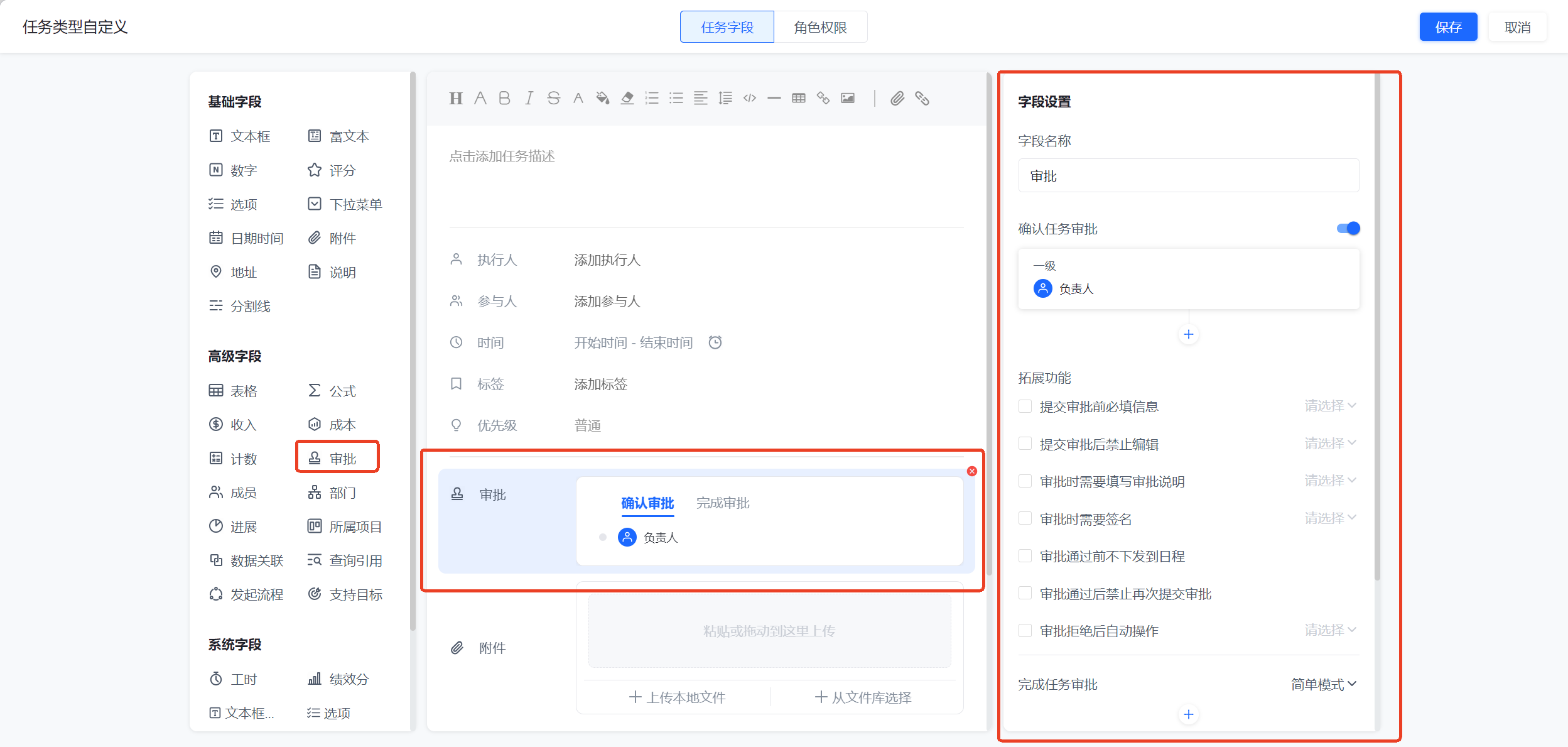The width and height of the screenshot is (1568, 747).
Task: Check 审批时需要签名
Action: coord(1025,518)
